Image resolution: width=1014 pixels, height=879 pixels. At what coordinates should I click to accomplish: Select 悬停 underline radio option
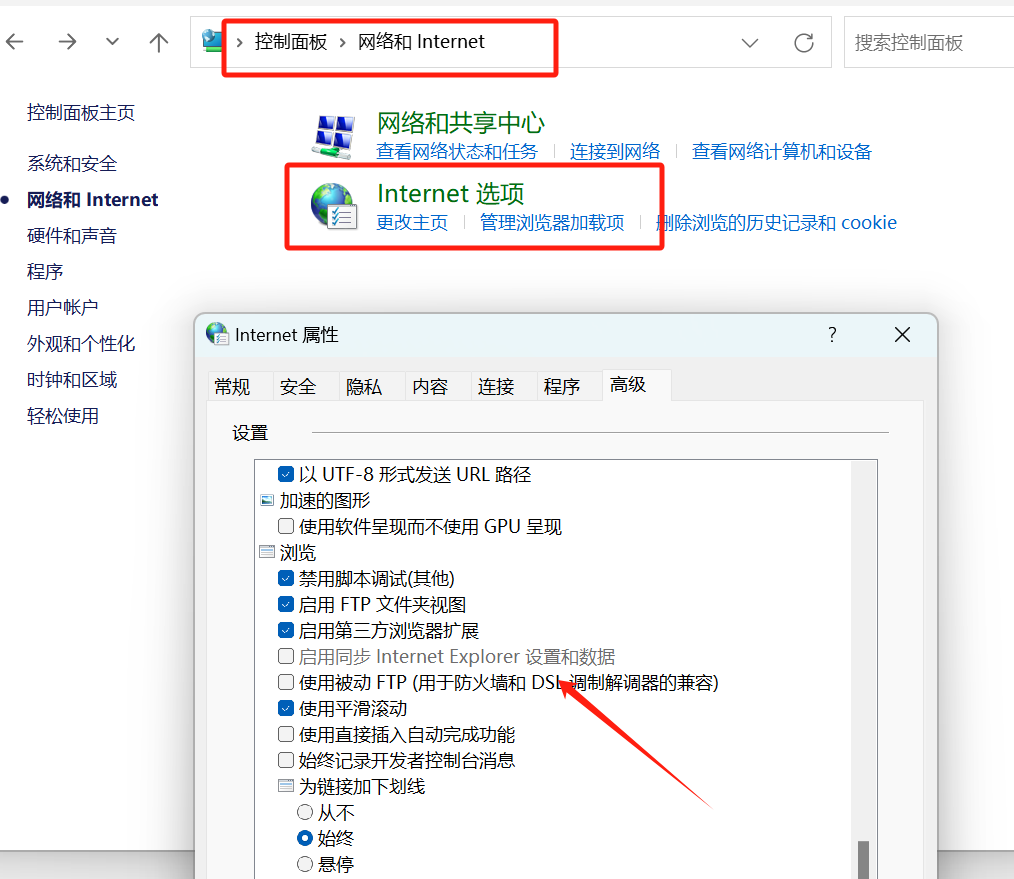(x=305, y=863)
